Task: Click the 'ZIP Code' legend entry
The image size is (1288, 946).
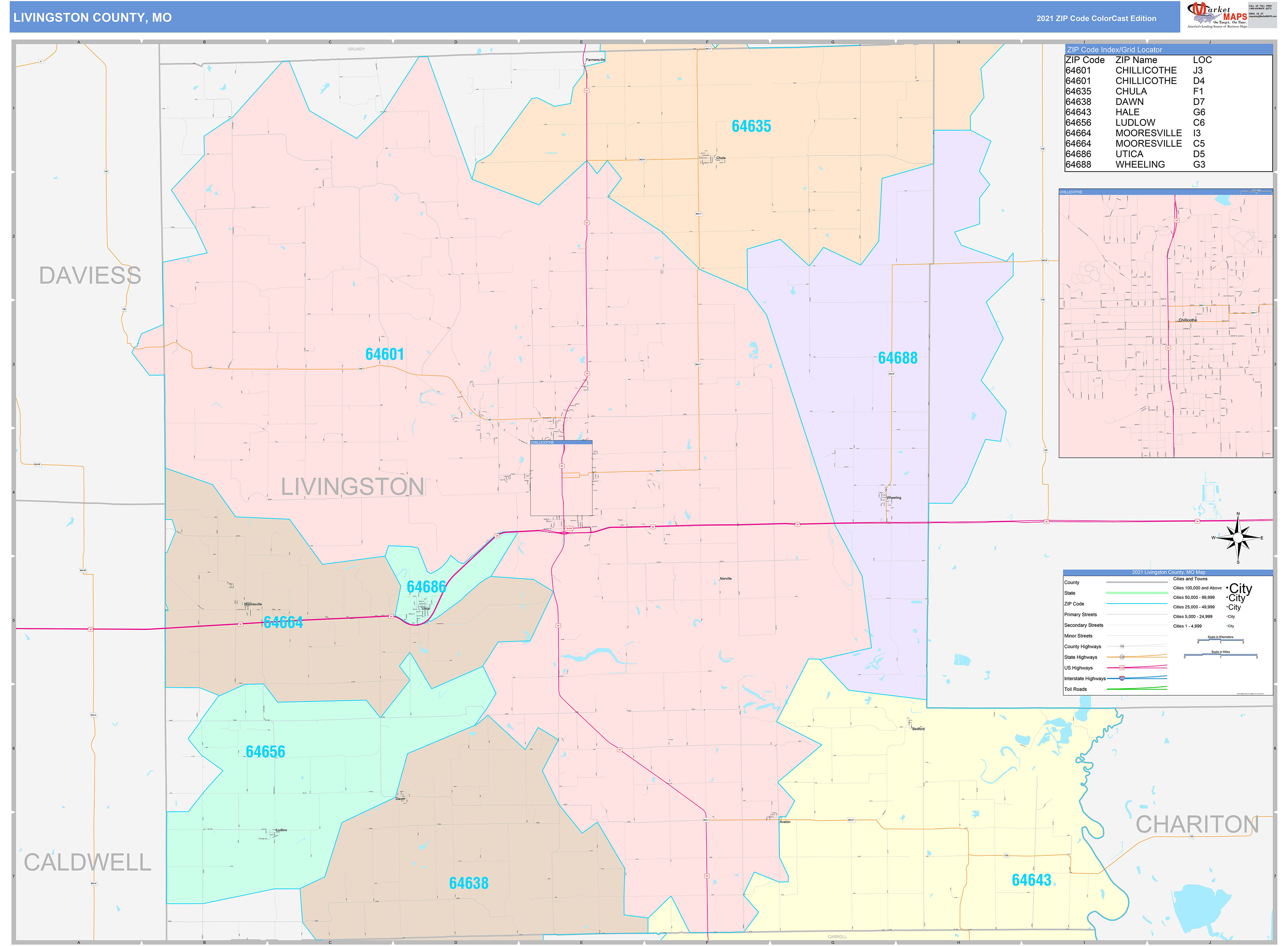Action: coord(1074,604)
